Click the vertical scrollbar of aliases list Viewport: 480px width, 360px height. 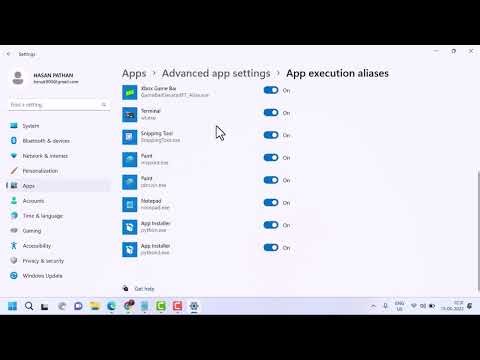click(478, 230)
